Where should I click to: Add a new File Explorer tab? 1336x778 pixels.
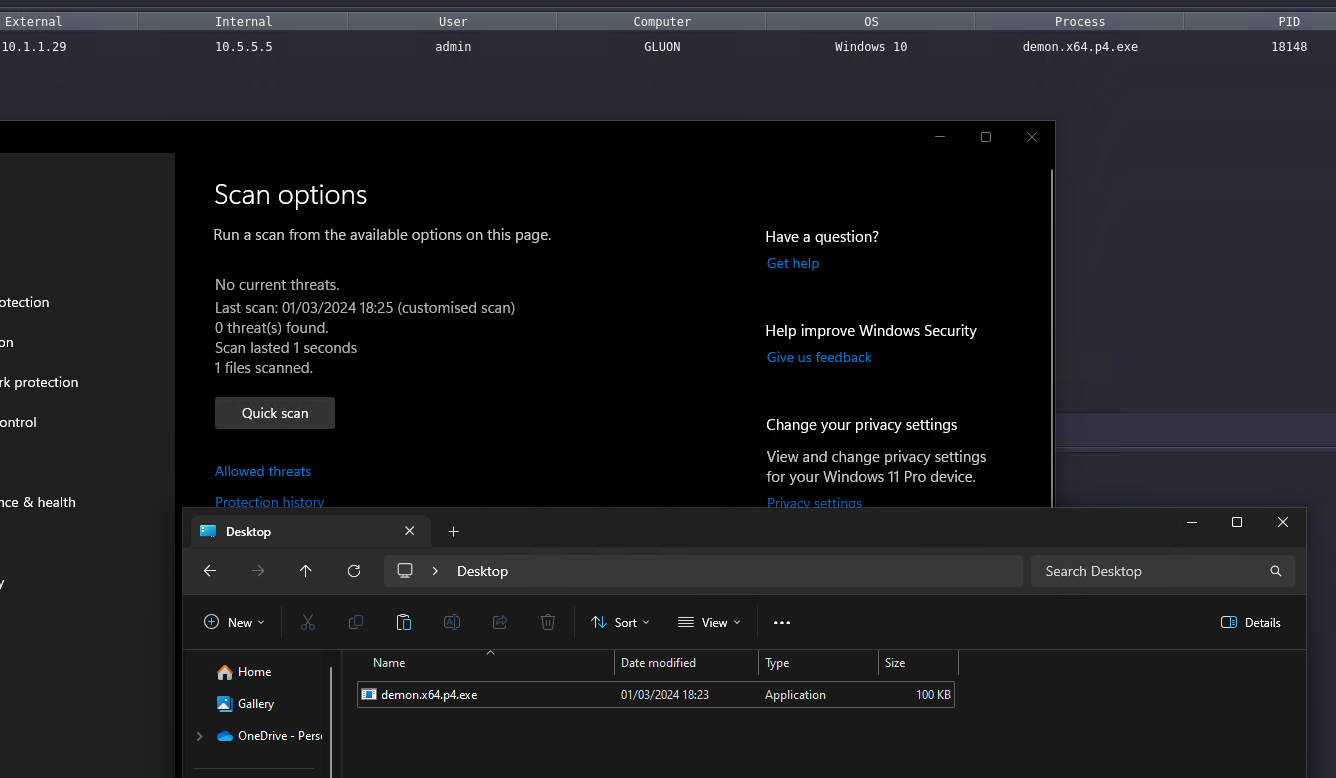point(453,531)
